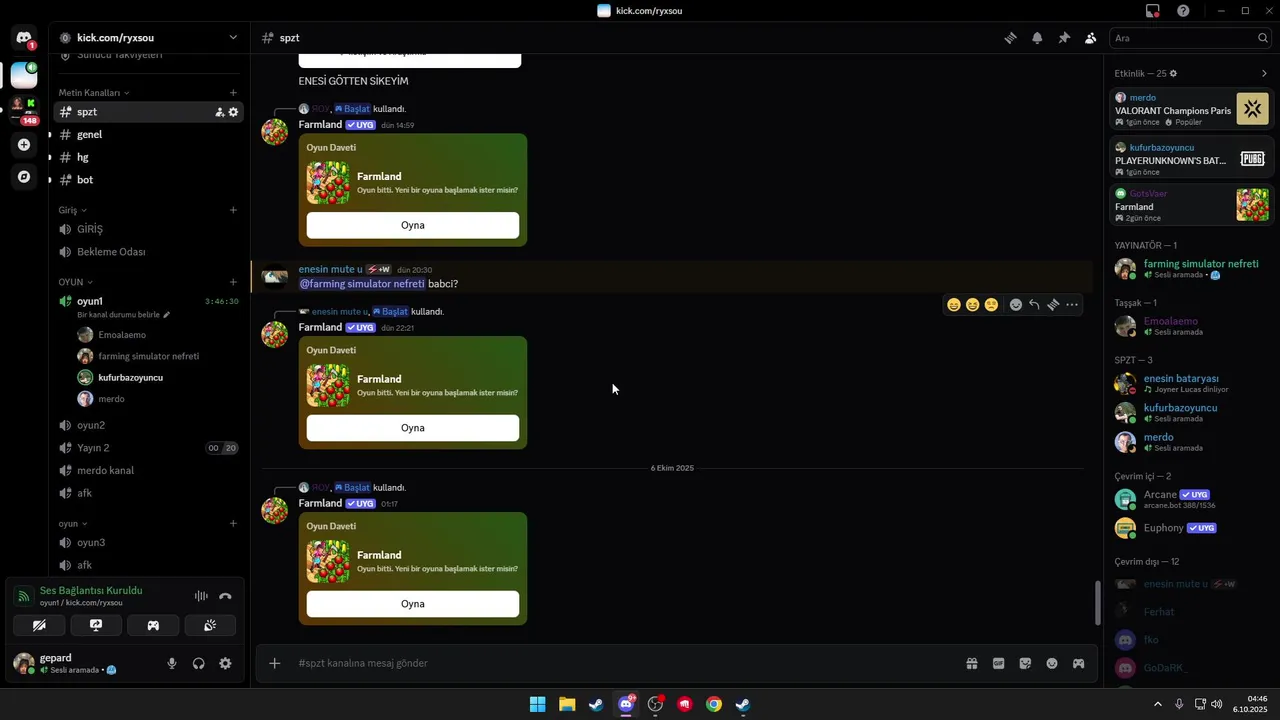Viewport: 1280px width, 720px height.
Task: Select the hg text channel
Action: click(148, 157)
